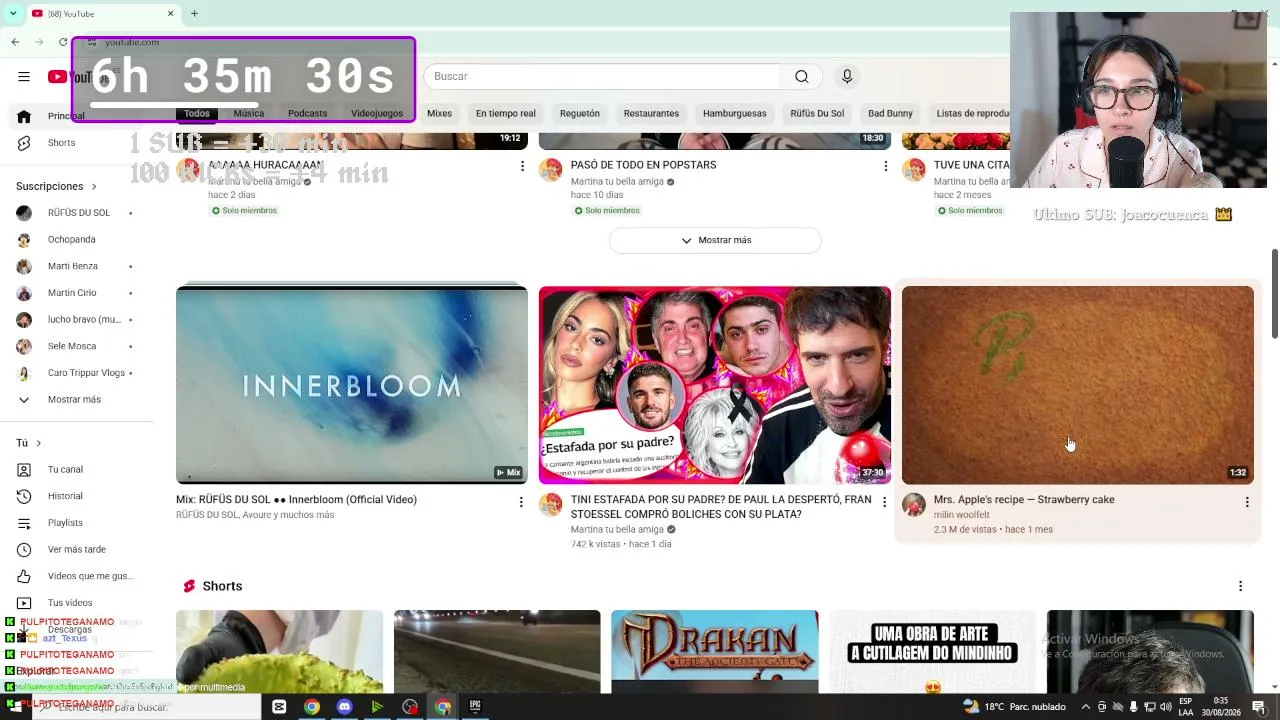Select the Mixes filter chip
This screenshot has width=1280, height=720.
[440, 114]
